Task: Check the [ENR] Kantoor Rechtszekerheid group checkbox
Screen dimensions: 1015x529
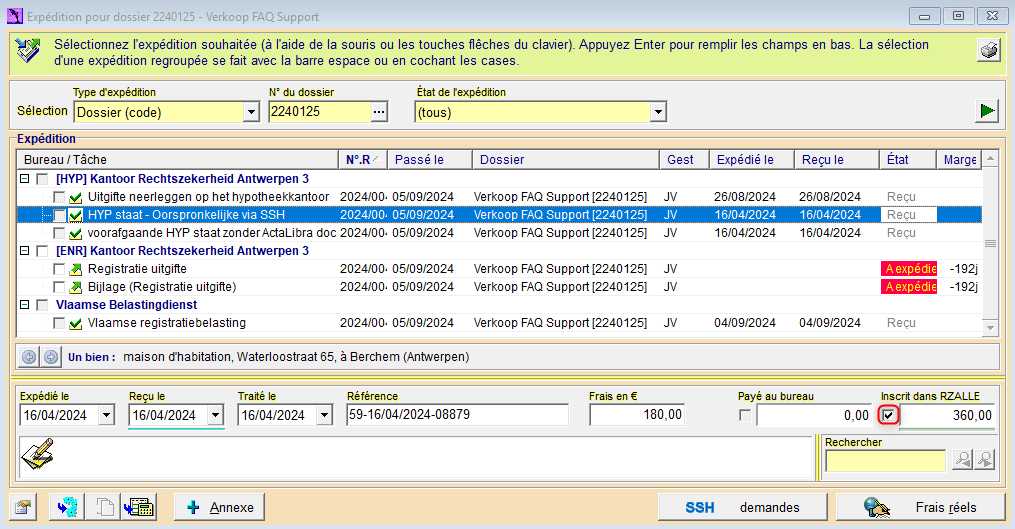Action: [x=42, y=251]
